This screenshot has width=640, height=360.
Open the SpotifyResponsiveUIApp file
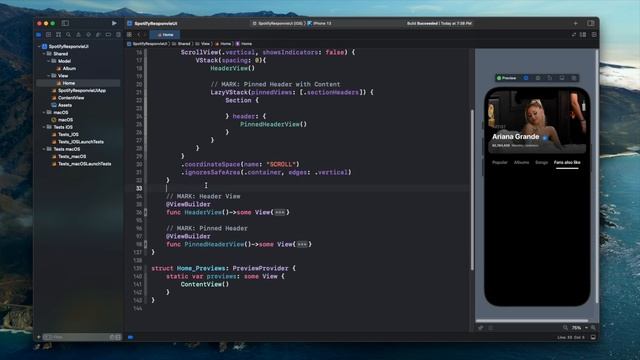(78, 91)
